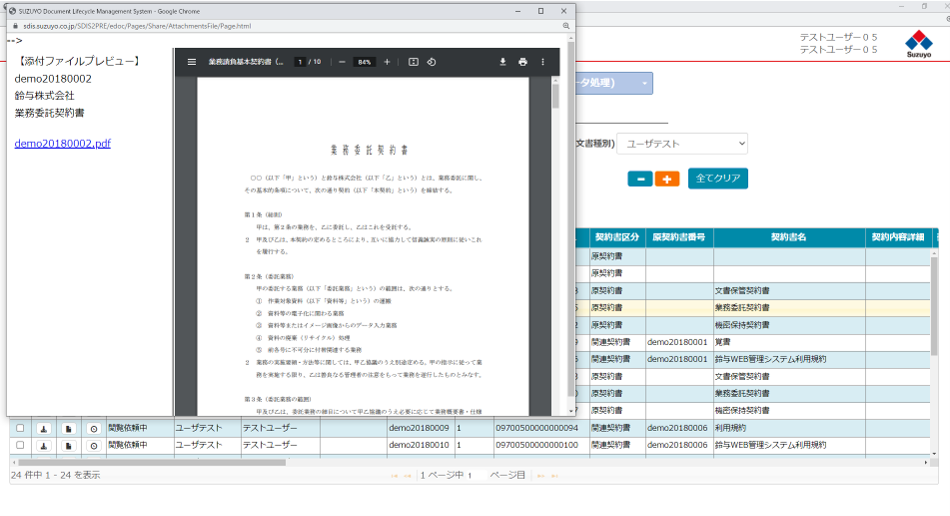Click the PDF page number field
Image resolution: width=950 pixels, height=516 pixels.
coord(299,62)
